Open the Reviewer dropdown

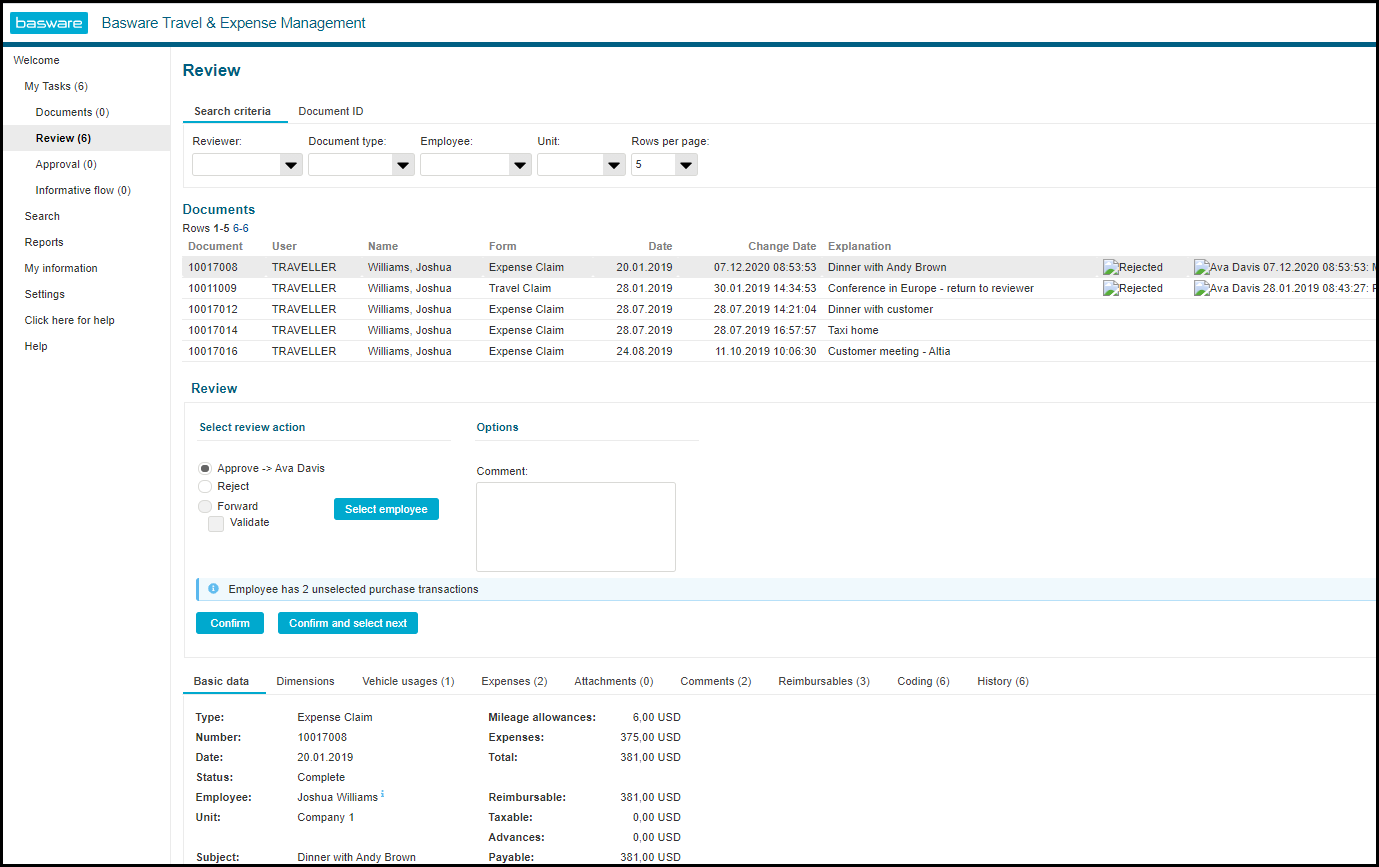point(247,165)
